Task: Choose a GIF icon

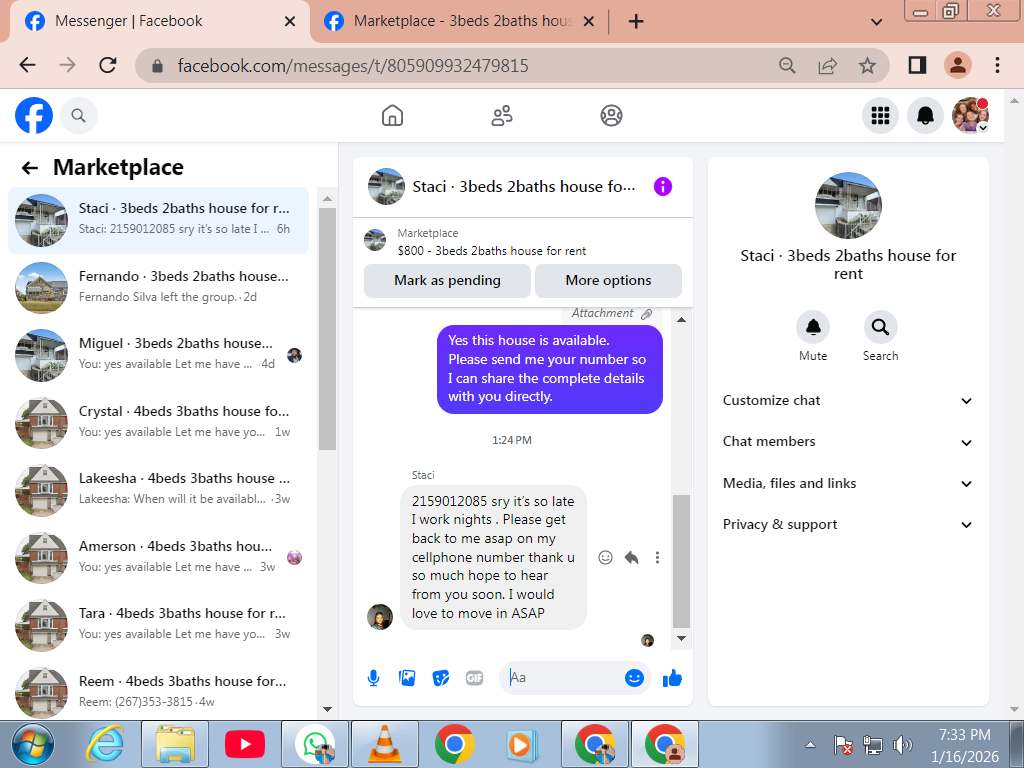Action: pos(475,678)
